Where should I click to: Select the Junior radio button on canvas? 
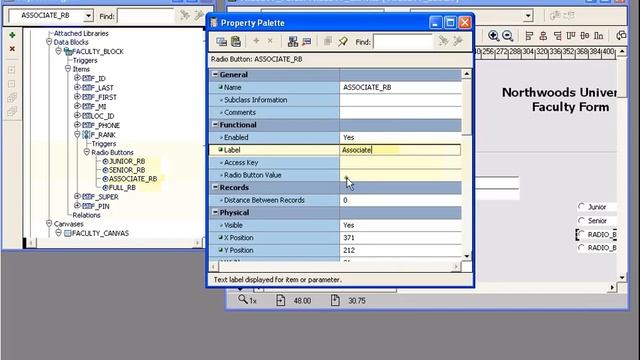pyautogui.click(x=582, y=207)
